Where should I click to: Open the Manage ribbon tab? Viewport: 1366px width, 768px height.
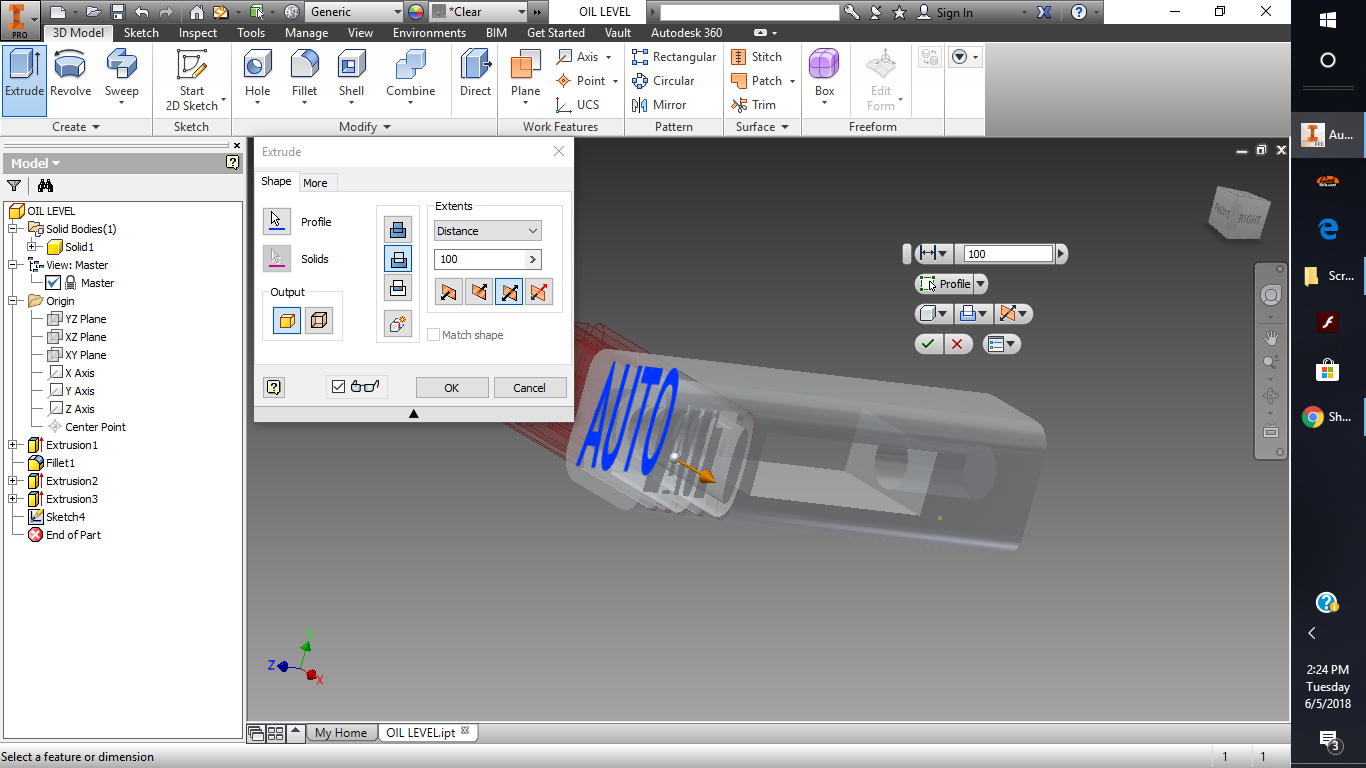click(x=306, y=33)
